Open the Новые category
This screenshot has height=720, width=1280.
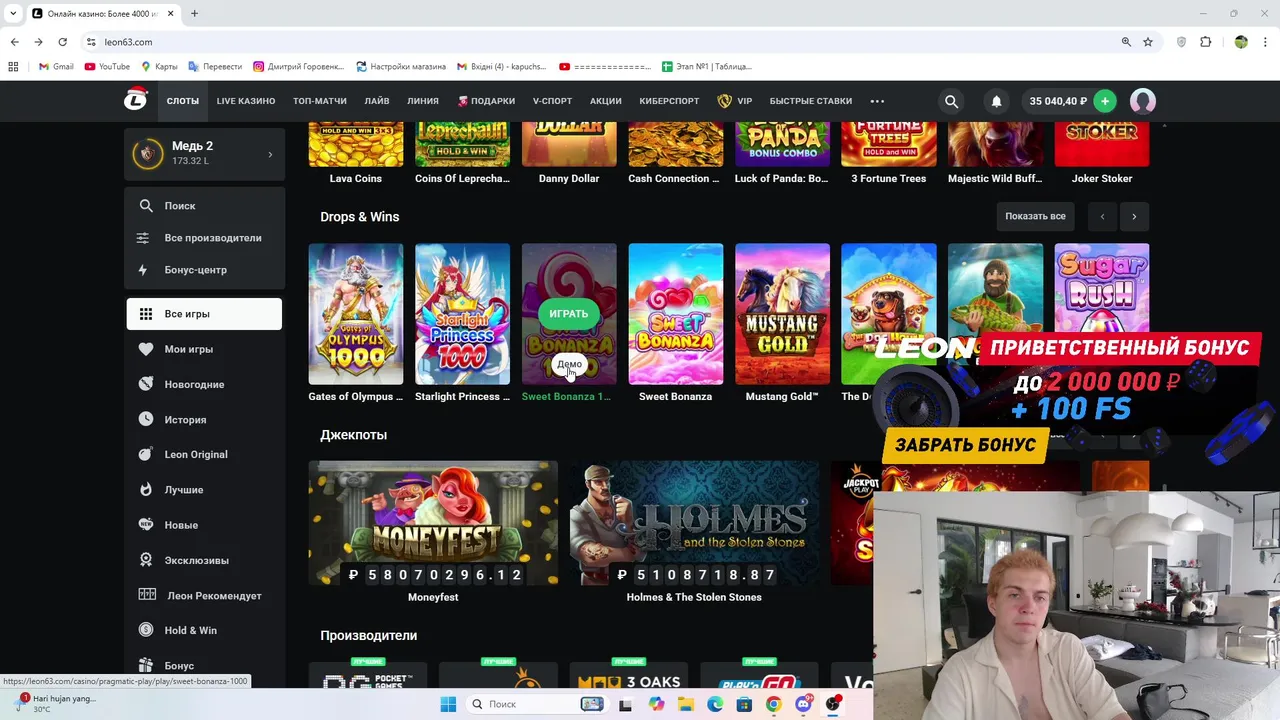pos(204,525)
